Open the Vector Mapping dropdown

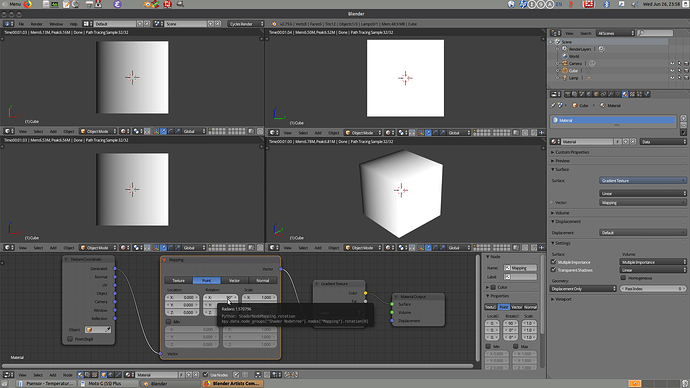pyautogui.click(x=642, y=202)
